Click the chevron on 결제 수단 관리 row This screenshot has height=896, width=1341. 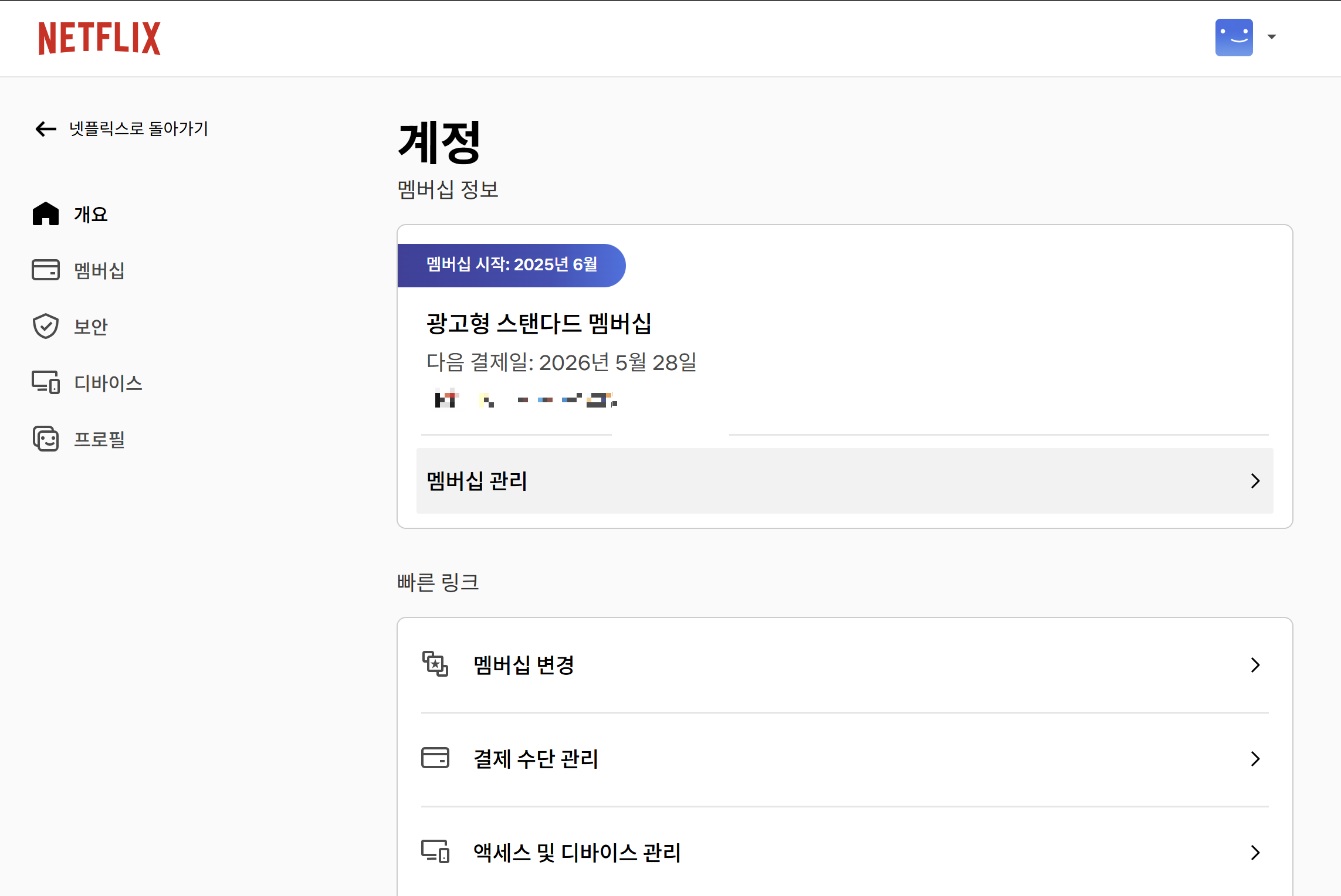(1255, 759)
